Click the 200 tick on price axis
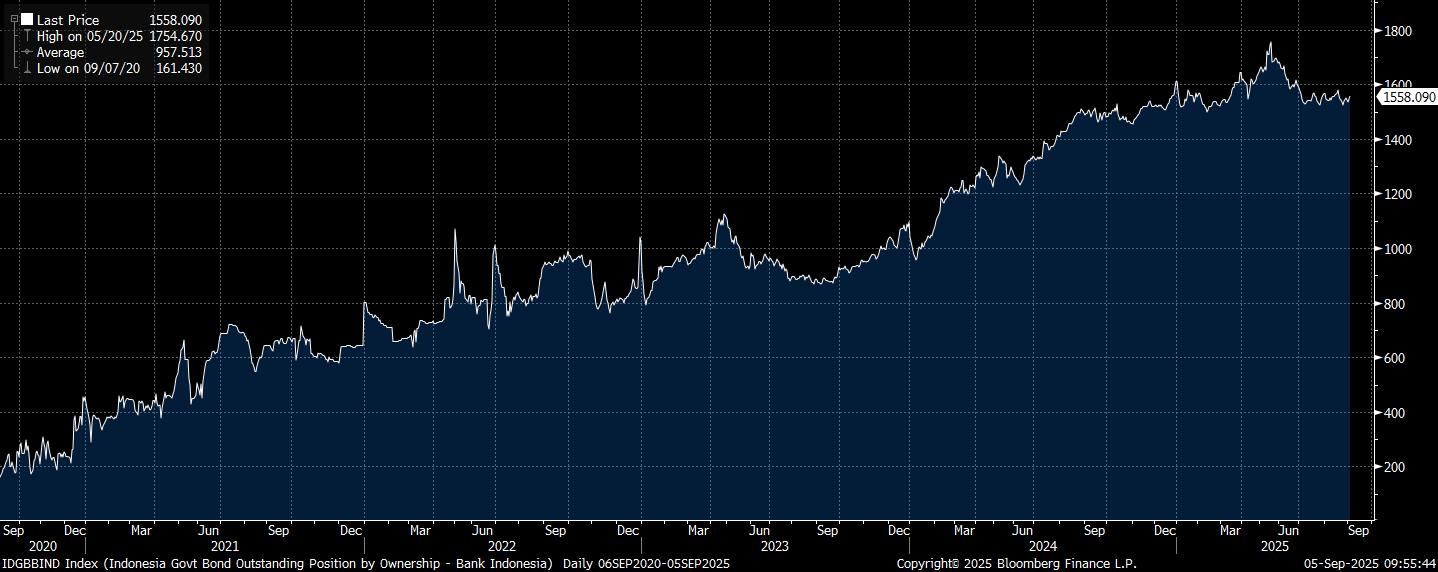The image size is (1438, 572). (1395, 467)
